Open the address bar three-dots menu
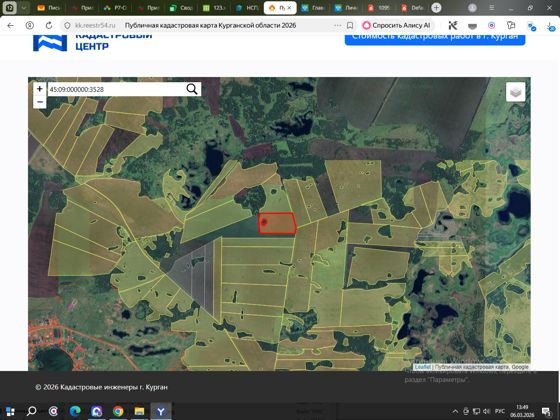 pos(337,25)
